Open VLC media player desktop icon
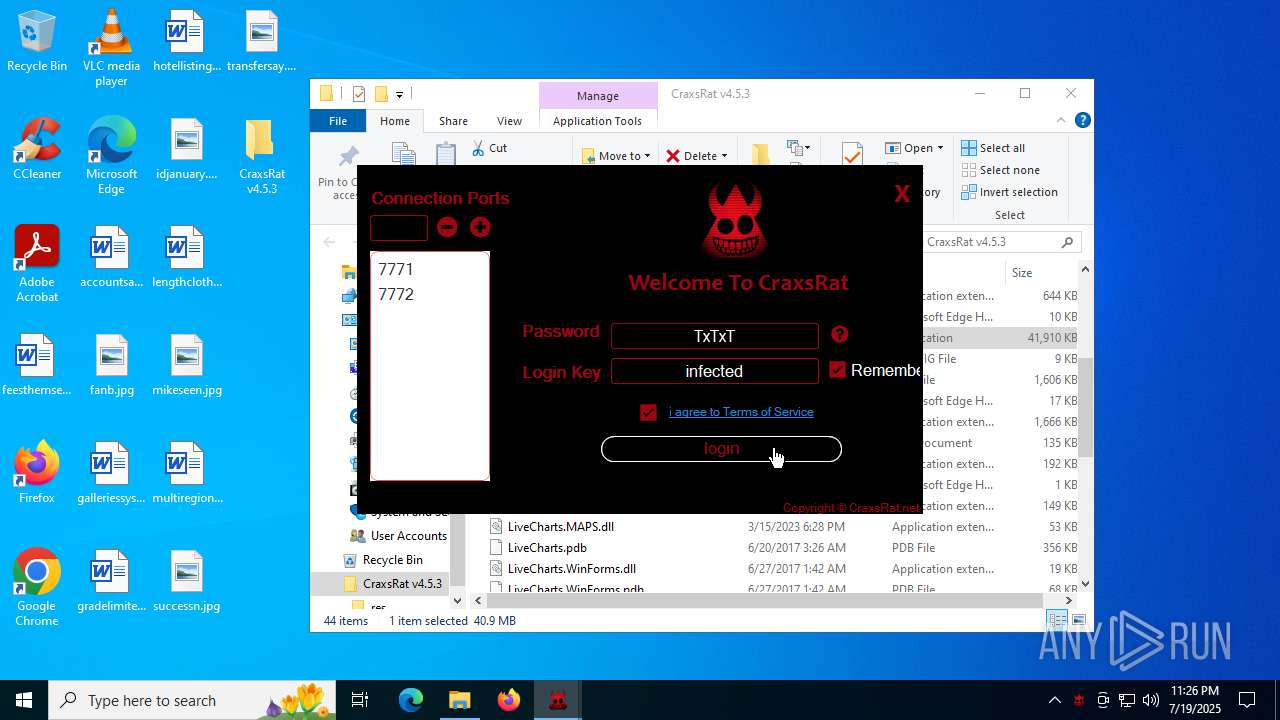Viewport: 1280px width, 720px height. coord(111,47)
